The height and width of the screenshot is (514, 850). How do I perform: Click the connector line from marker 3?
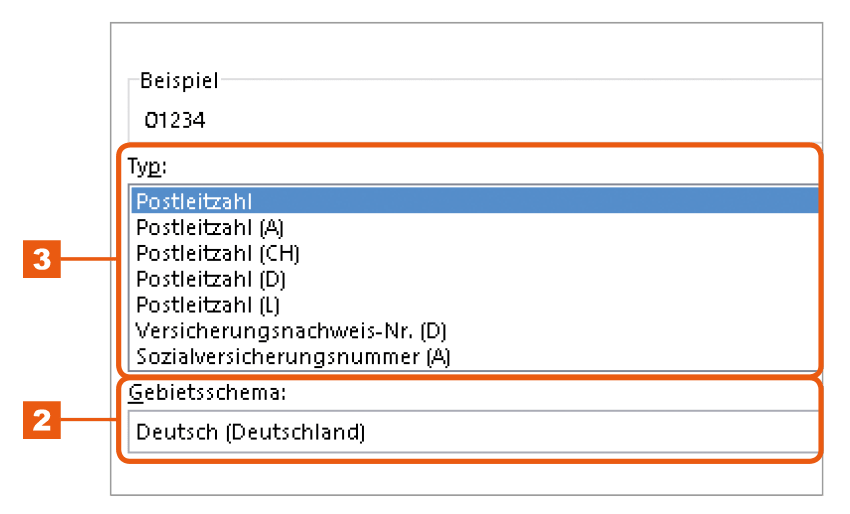tap(89, 259)
